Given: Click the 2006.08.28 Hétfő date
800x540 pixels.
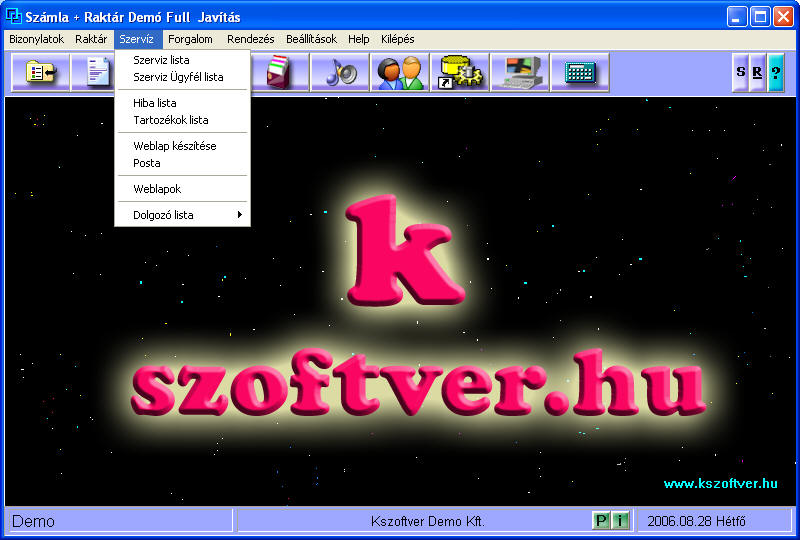Looking at the screenshot, I should (x=696, y=521).
